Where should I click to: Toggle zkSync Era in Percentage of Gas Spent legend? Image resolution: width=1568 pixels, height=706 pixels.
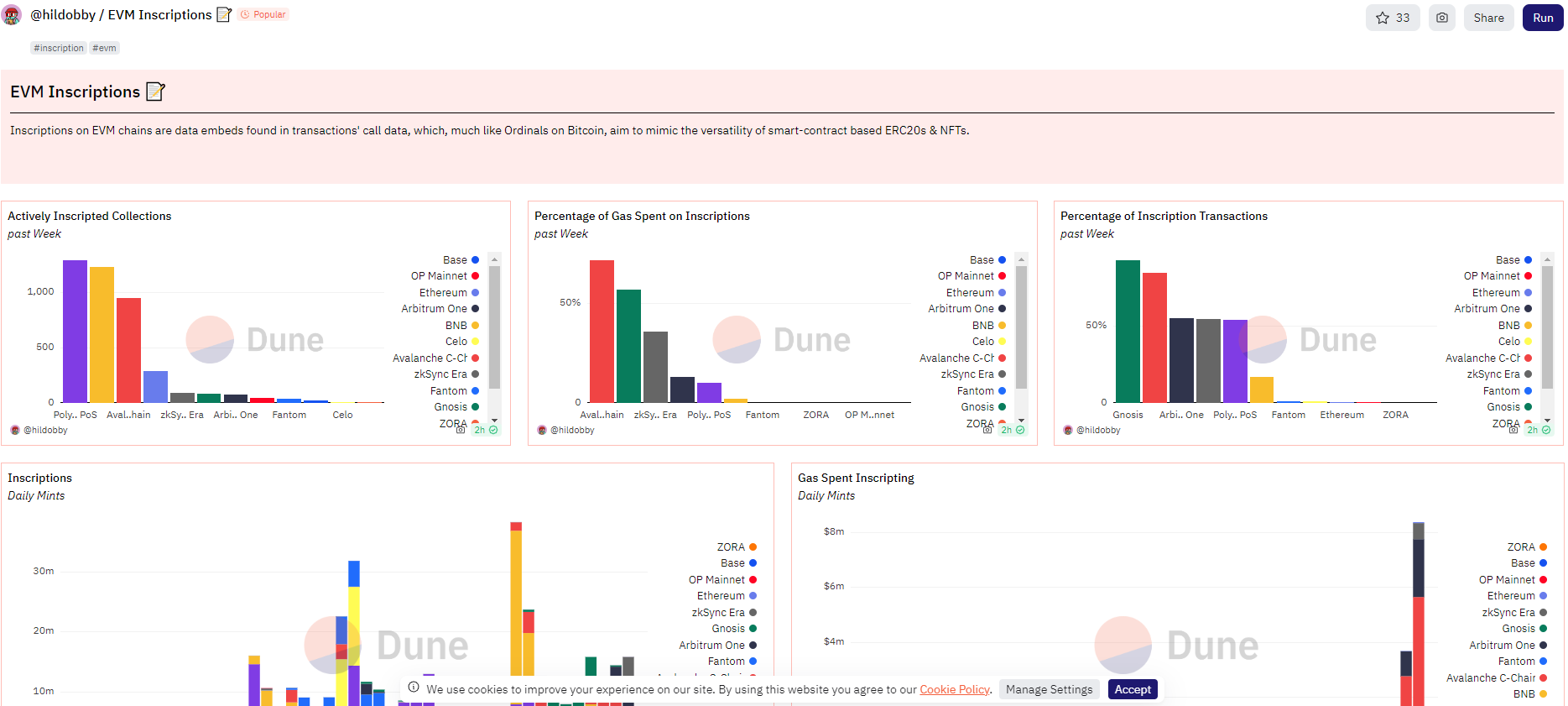coord(973,374)
